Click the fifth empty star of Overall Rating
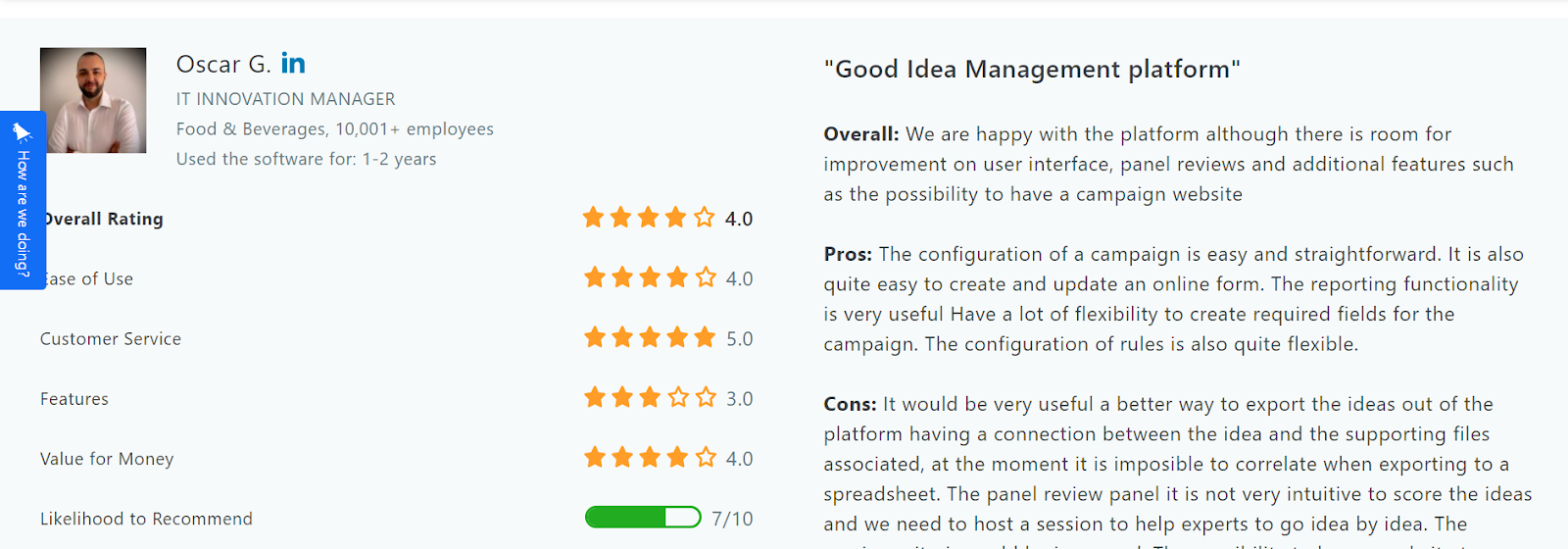This screenshot has height=549, width=1568. (x=705, y=218)
